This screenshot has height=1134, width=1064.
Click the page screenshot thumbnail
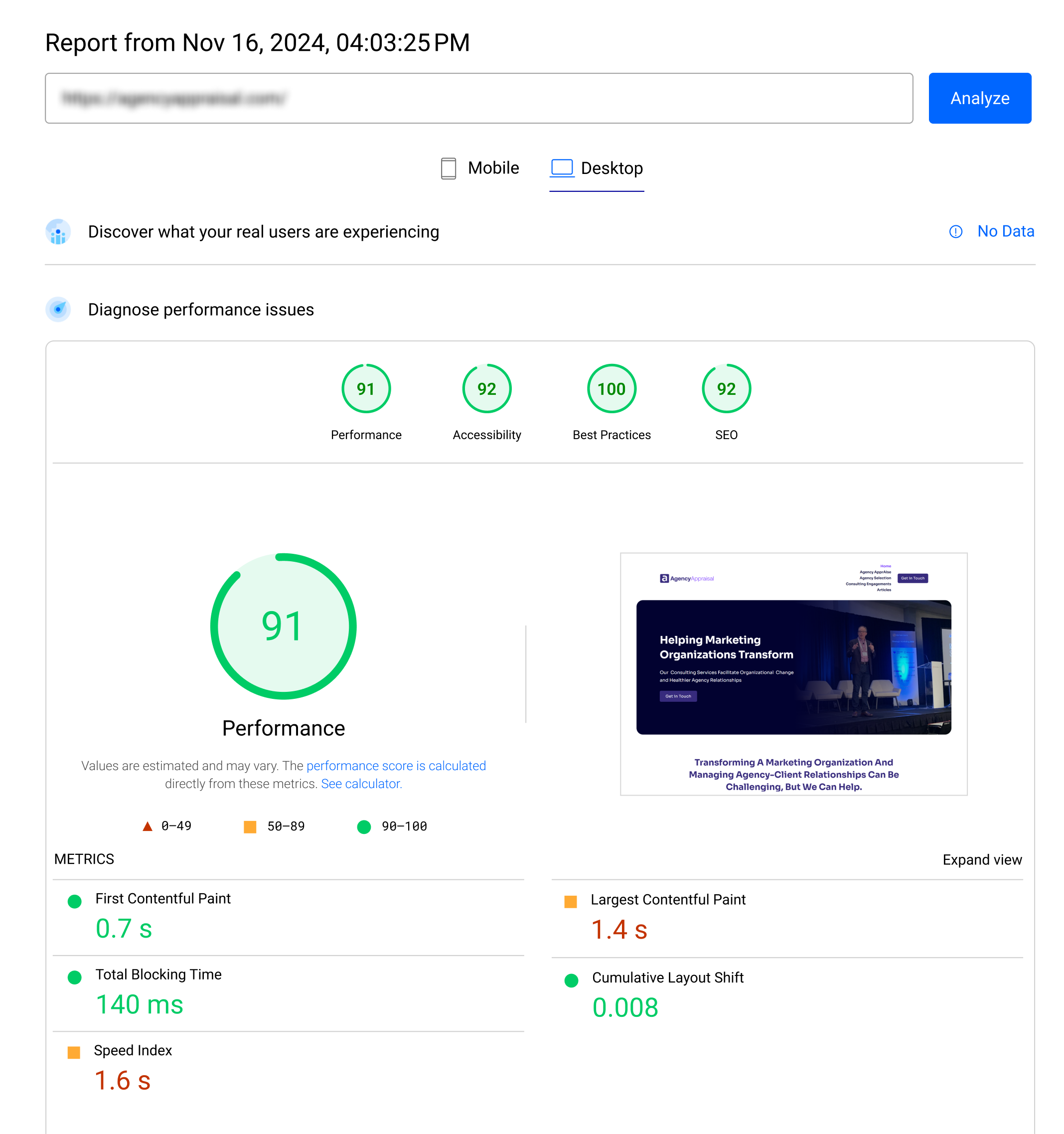(x=793, y=673)
